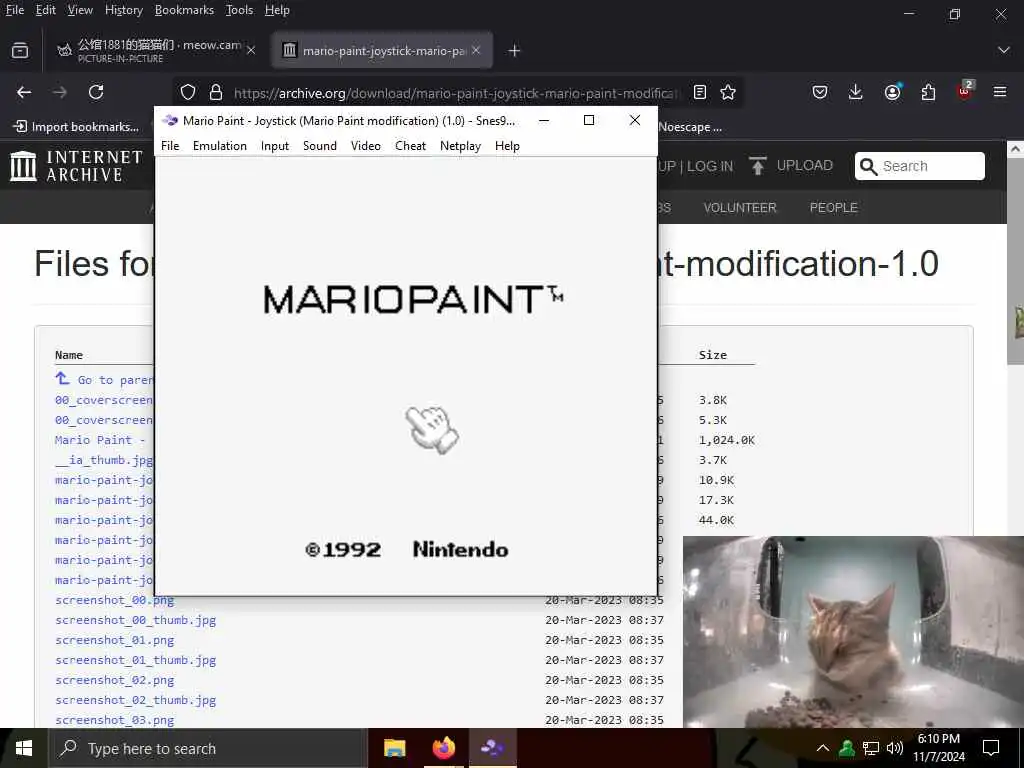
Task: Open the PEOPLE nav link
Action: click(833, 208)
